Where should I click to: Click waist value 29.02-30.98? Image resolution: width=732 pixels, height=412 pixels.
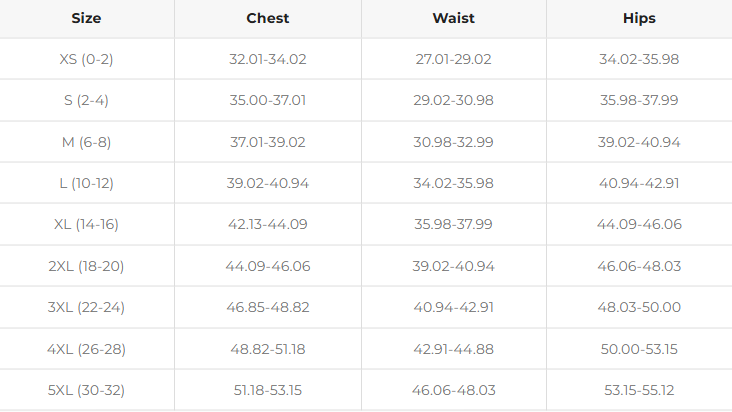[453, 100]
